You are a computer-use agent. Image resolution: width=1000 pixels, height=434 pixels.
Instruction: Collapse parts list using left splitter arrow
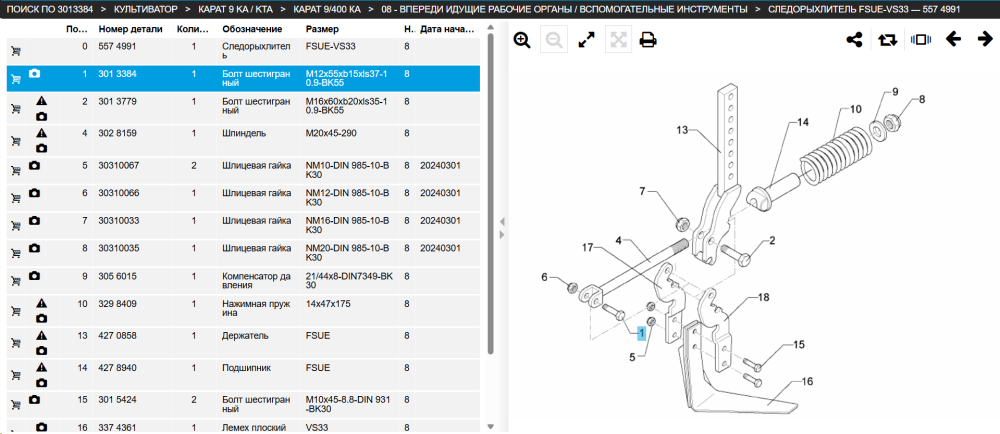[x=502, y=222]
